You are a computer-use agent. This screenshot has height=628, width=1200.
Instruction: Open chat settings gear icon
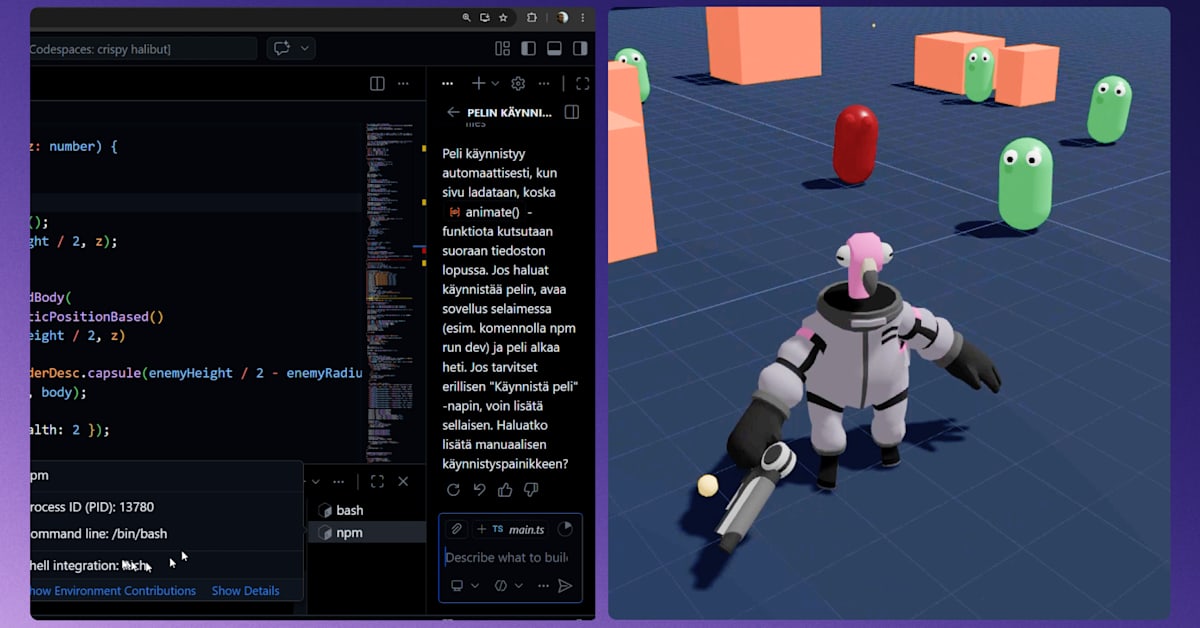coord(518,84)
